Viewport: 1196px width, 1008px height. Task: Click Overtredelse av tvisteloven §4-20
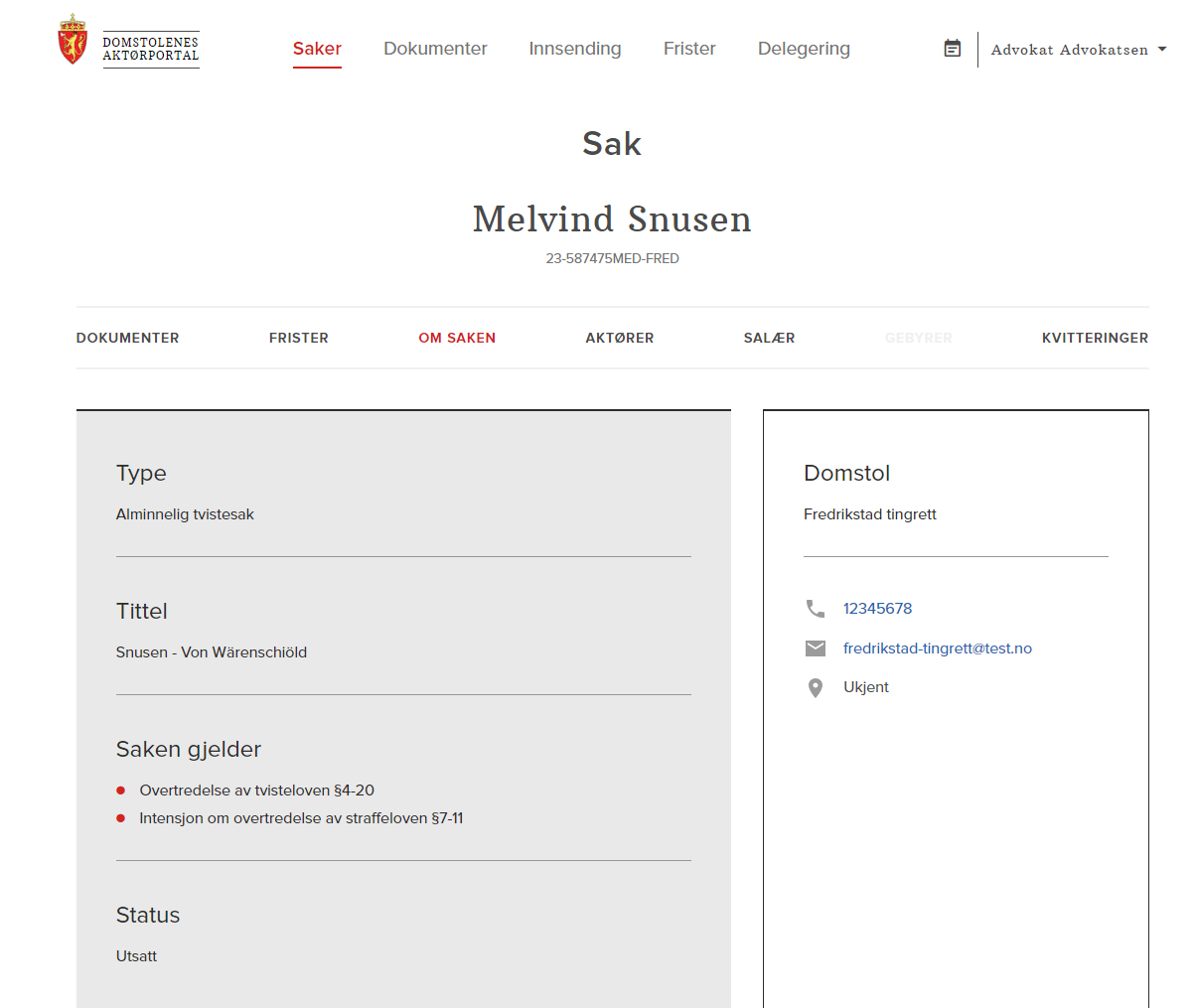tap(257, 791)
